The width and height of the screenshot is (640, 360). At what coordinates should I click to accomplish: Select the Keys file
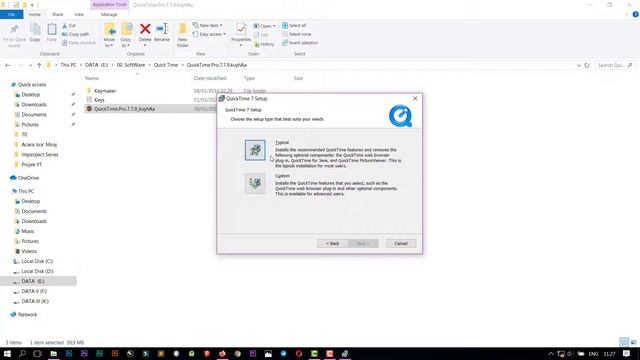pyautogui.click(x=99, y=100)
